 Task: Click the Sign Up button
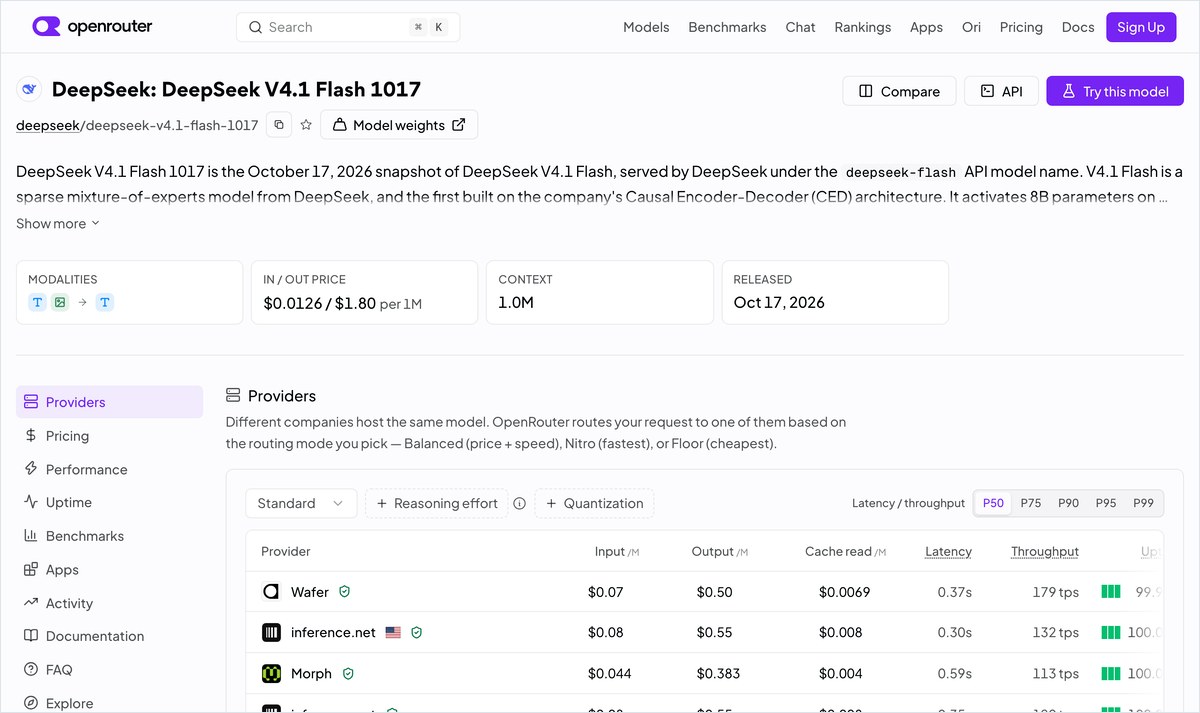pos(1141,27)
